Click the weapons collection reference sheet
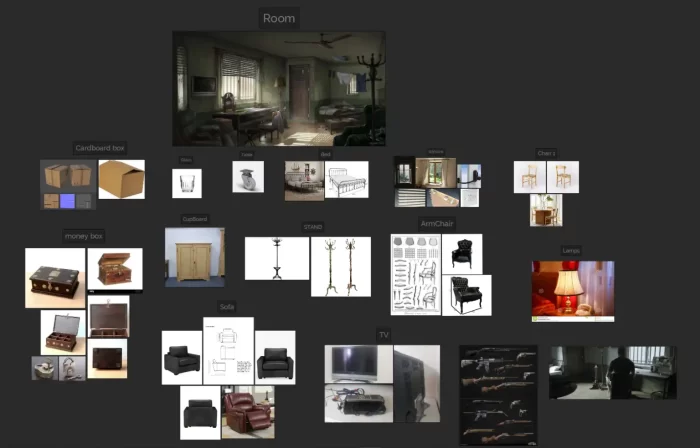The image size is (700, 448). pyautogui.click(x=498, y=394)
